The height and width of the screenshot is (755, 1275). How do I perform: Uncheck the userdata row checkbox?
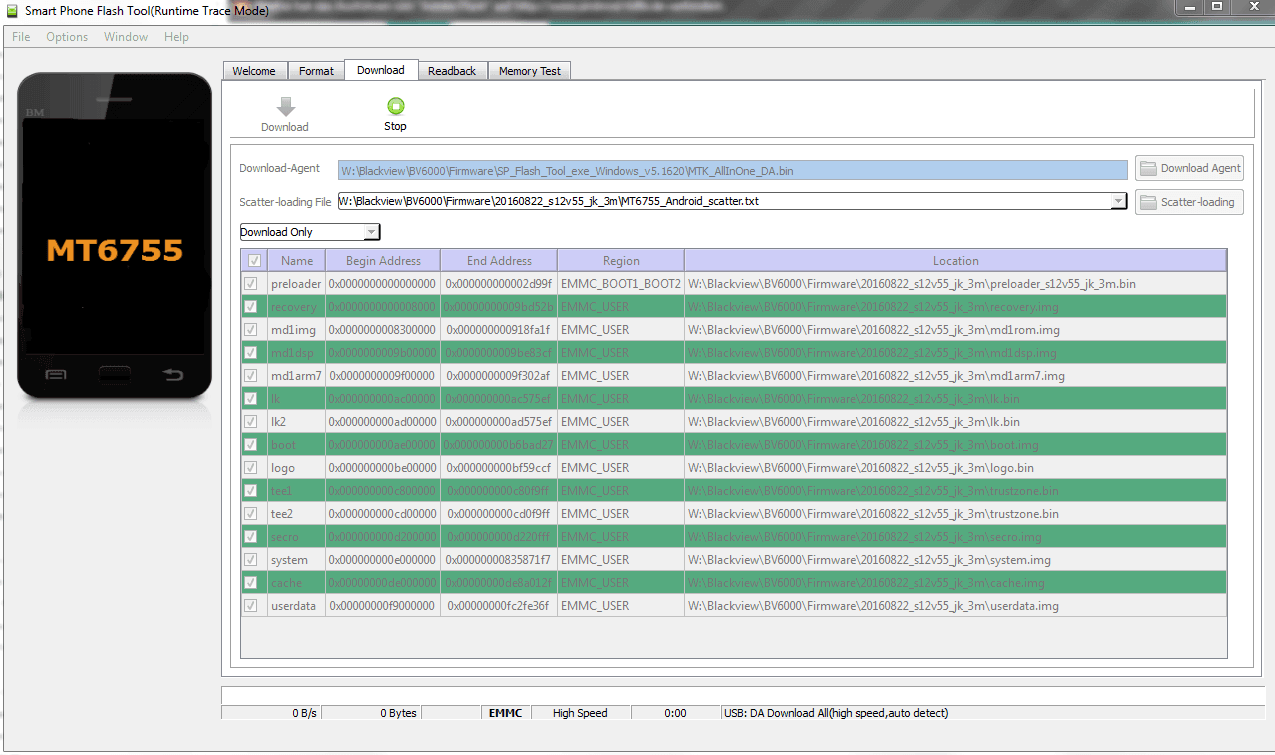pyautogui.click(x=250, y=606)
